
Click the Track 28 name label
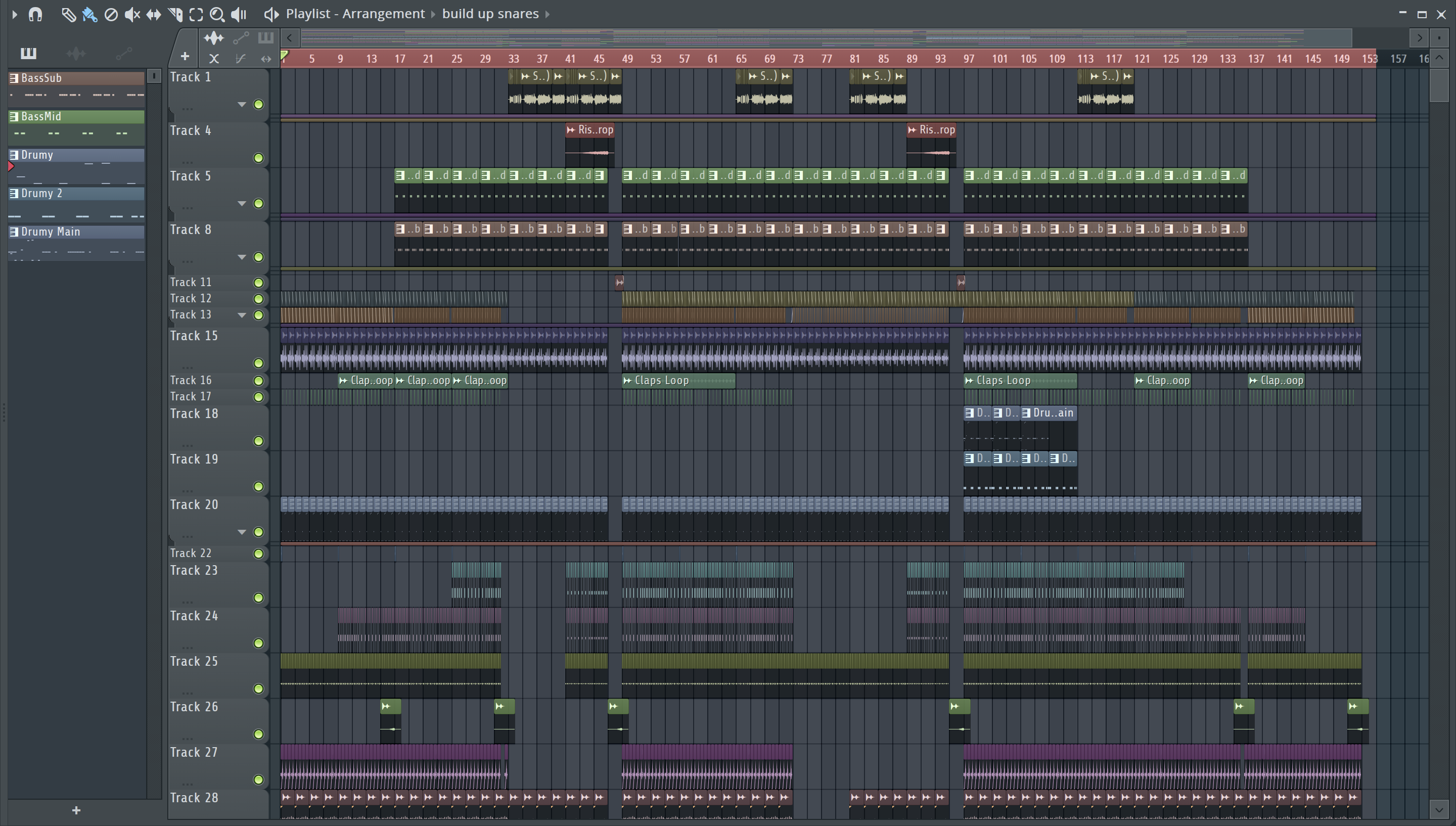tap(194, 798)
